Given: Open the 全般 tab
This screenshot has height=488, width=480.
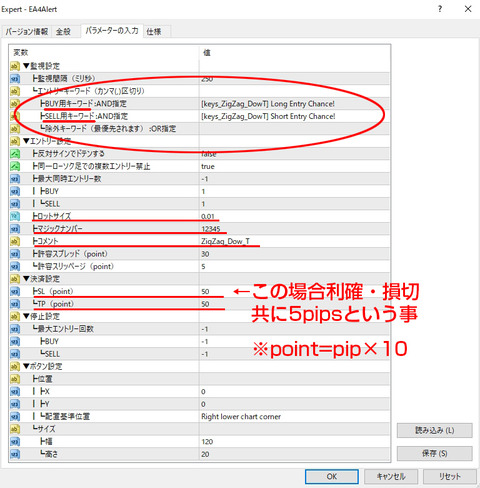Looking at the screenshot, I should coord(63,32).
